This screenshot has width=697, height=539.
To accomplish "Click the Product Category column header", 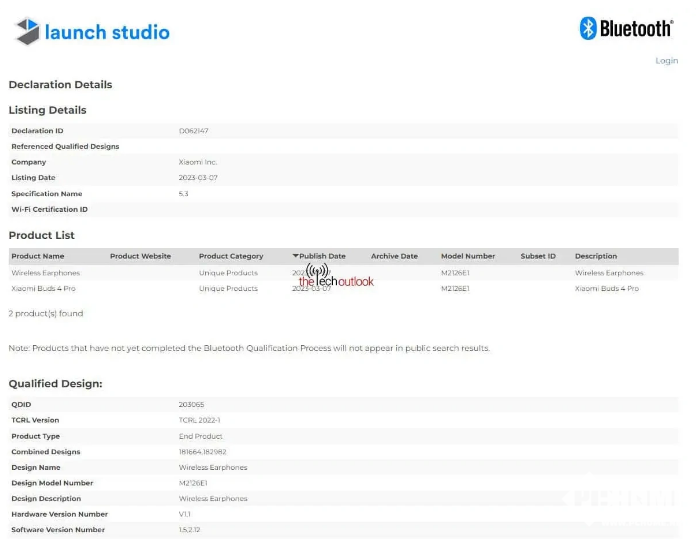I will [231, 256].
